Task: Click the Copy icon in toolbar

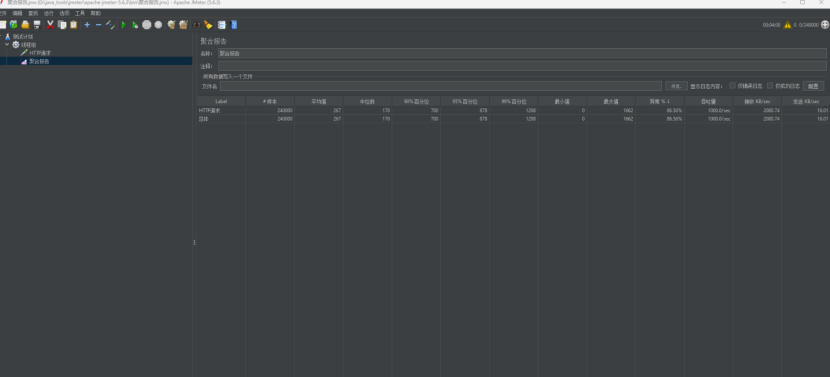Action: [x=62, y=24]
